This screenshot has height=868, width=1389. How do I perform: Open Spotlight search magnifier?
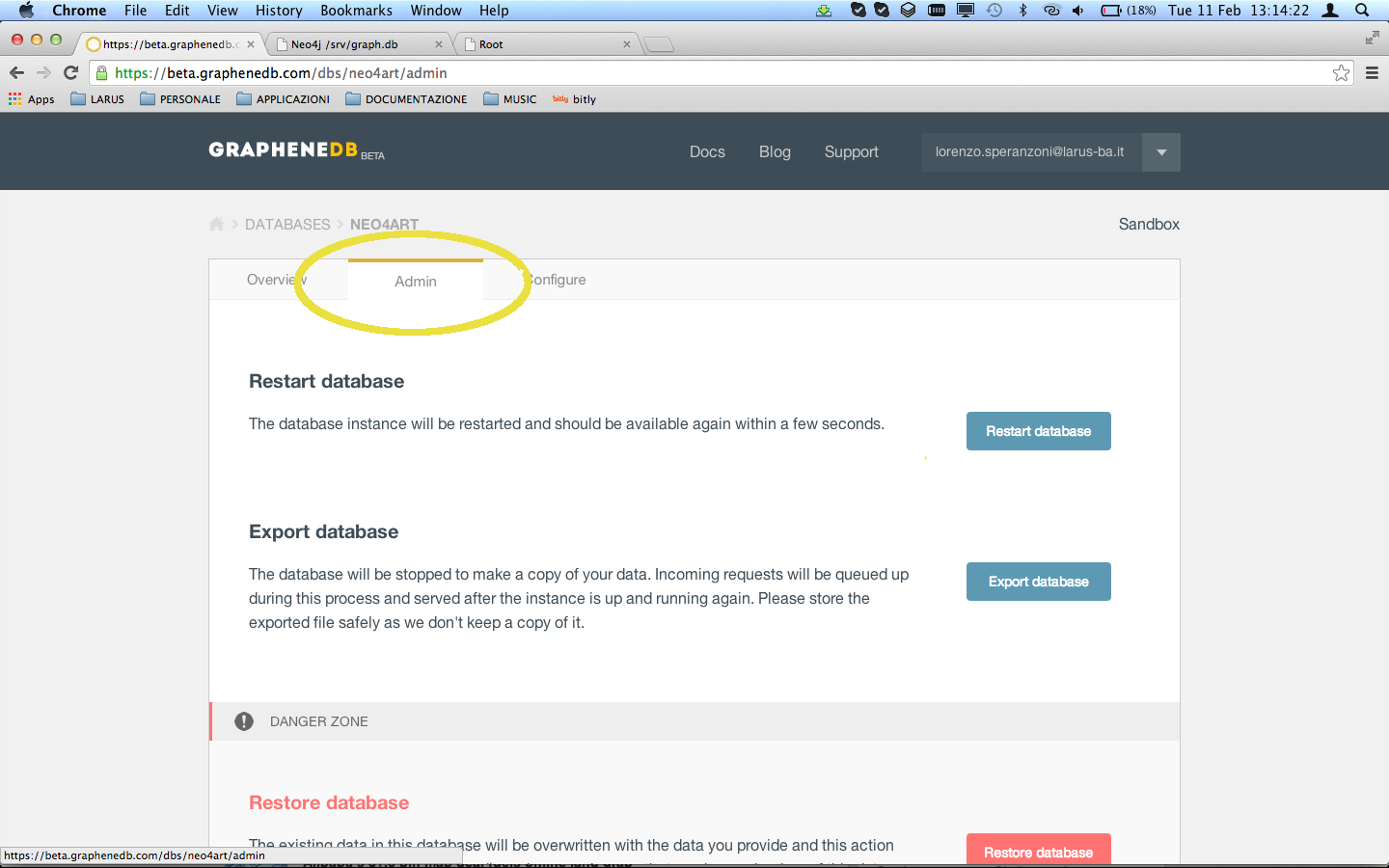[1362, 10]
